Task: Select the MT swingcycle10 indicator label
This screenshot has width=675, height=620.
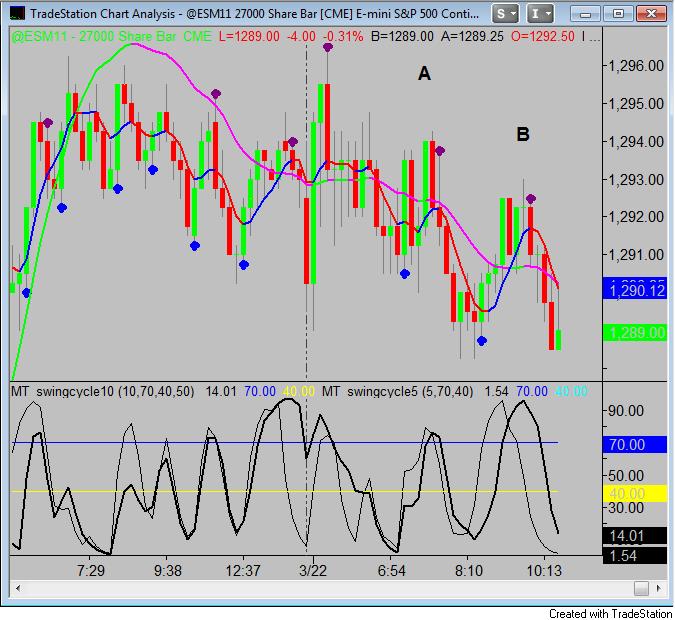Action: coord(102,392)
